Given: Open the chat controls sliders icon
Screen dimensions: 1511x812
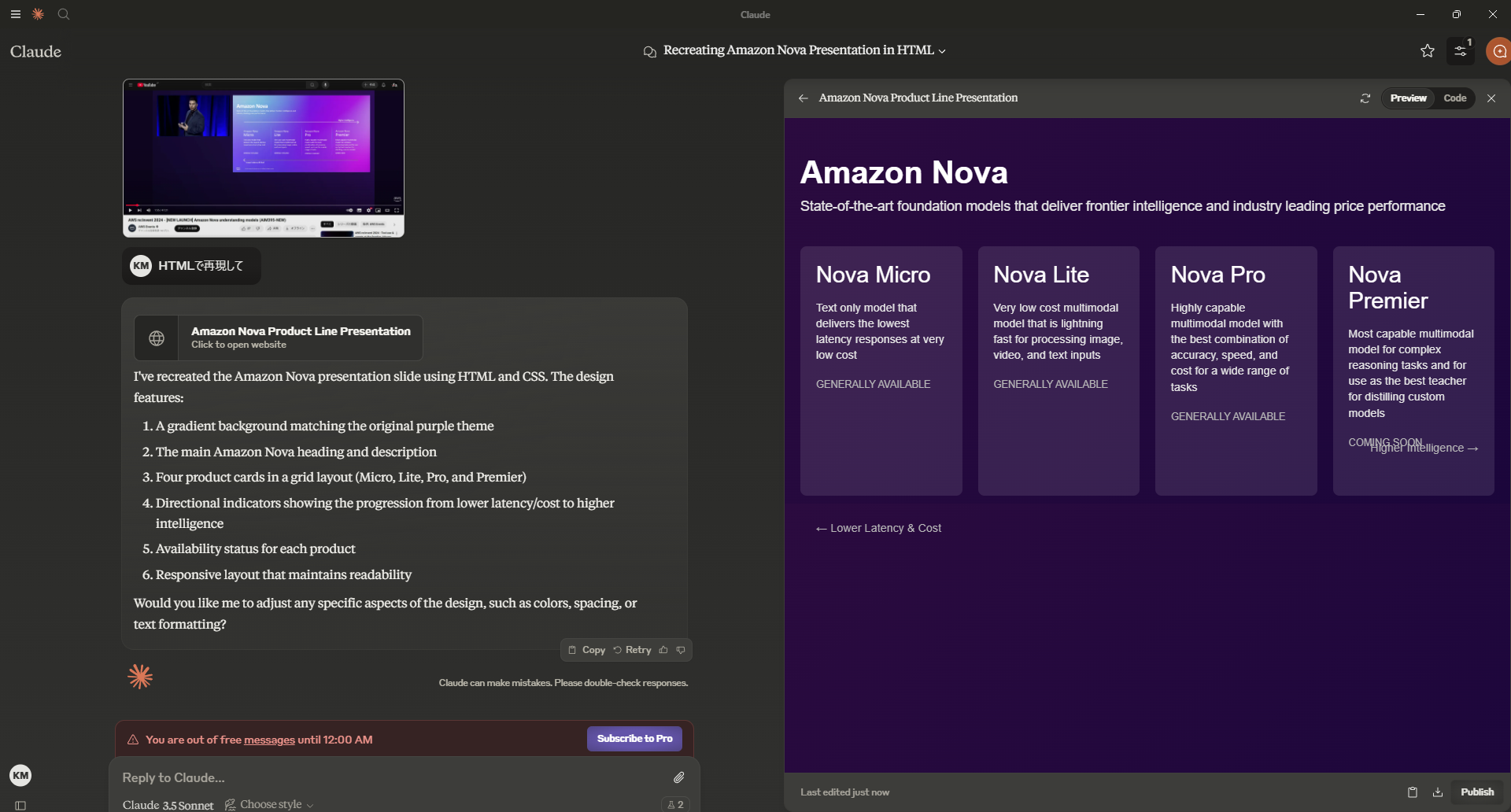Looking at the screenshot, I should tap(1461, 51).
